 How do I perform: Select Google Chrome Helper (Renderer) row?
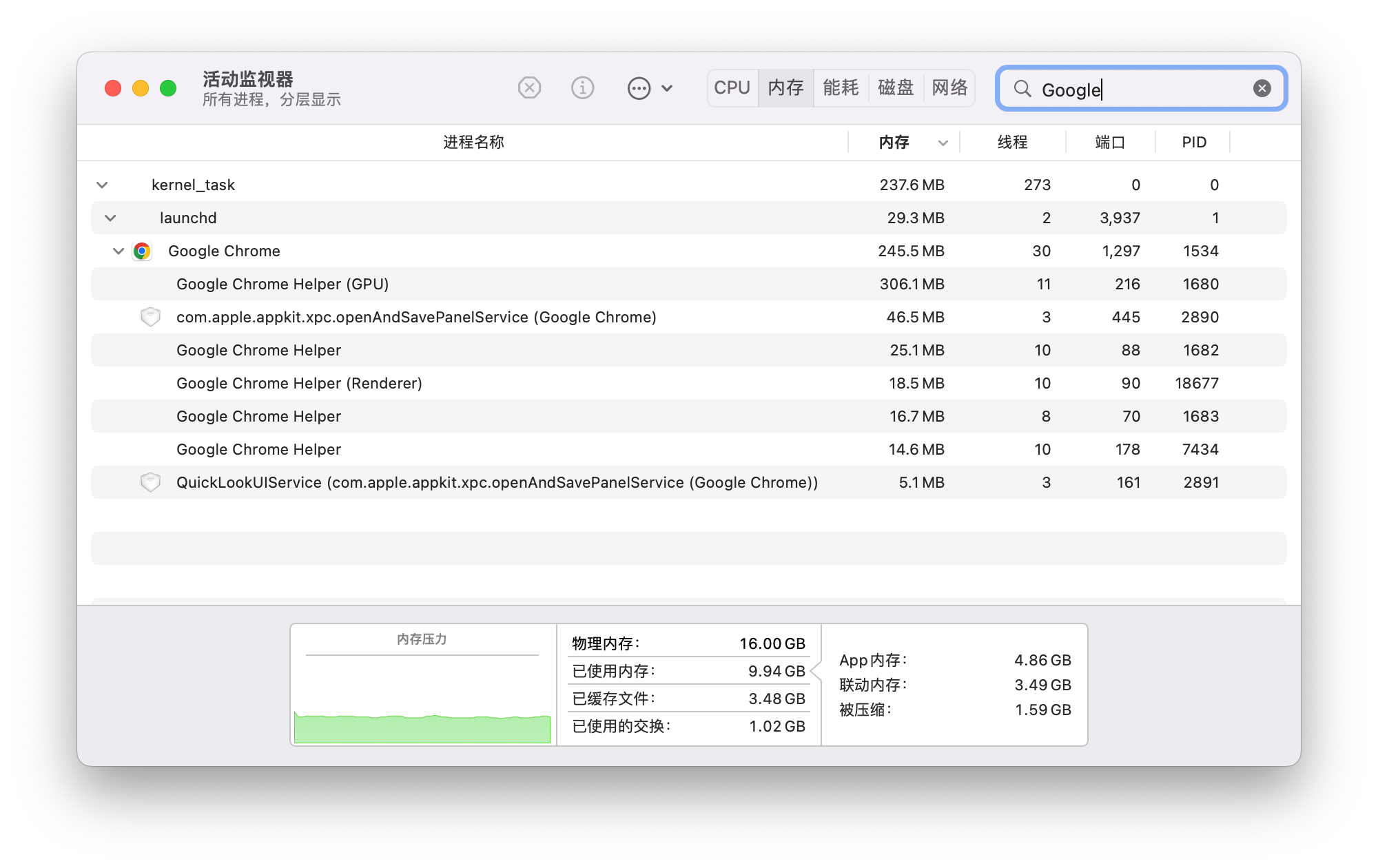[689, 383]
